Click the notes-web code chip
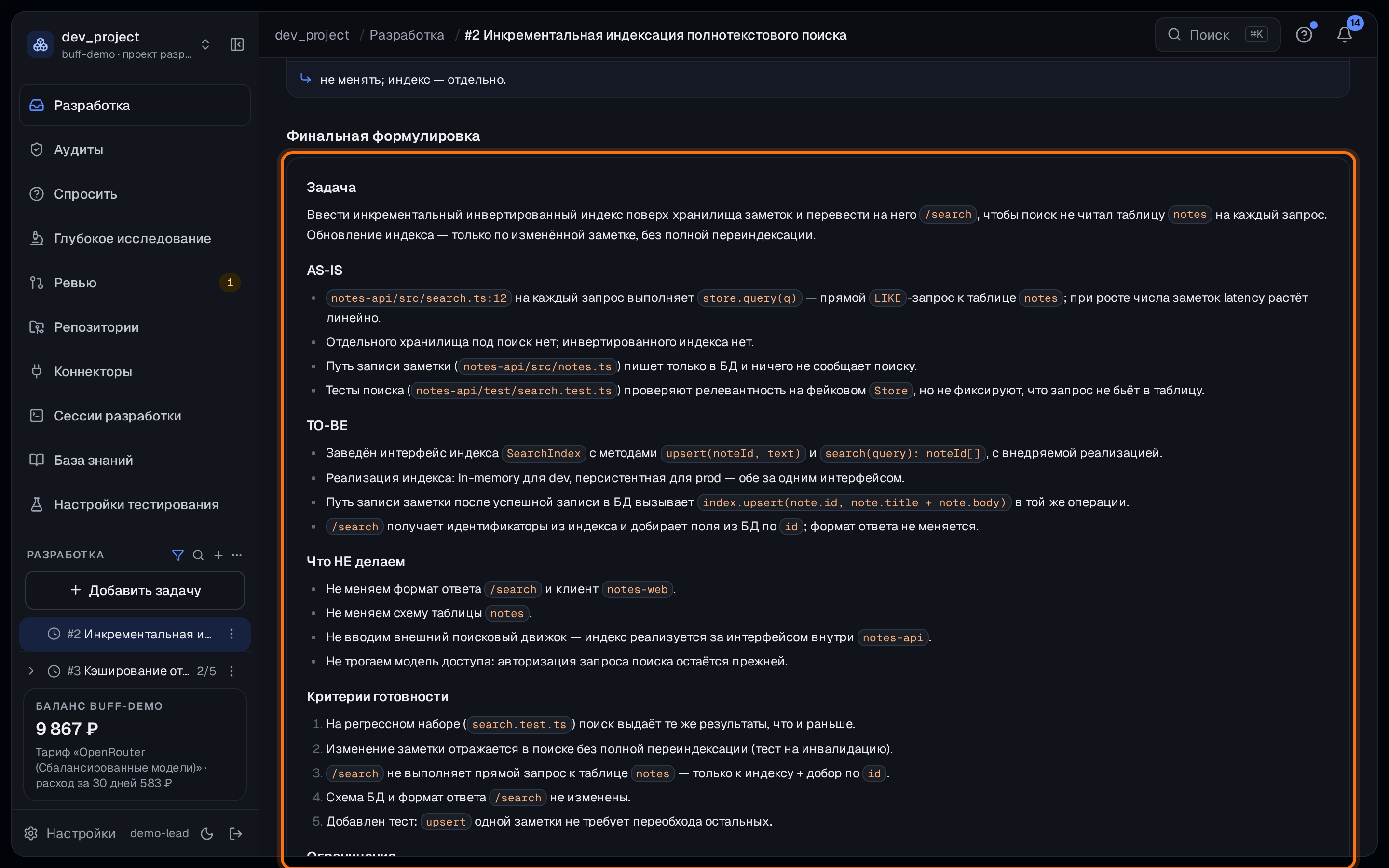Screen dimensions: 1389x868 [637, 590]
